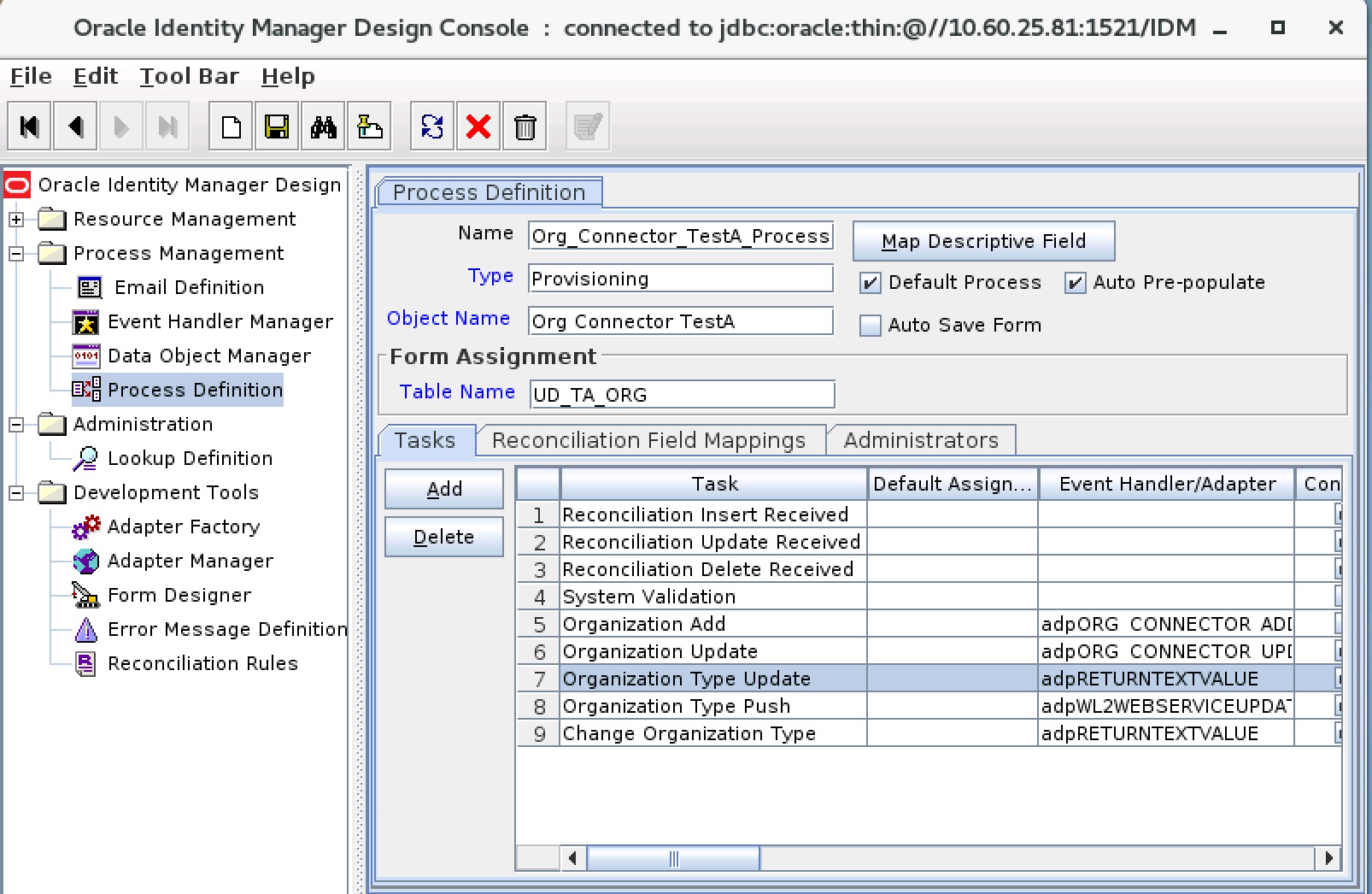Go to next record arrow icon
The height and width of the screenshot is (894, 1372).
click(x=122, y=127)
